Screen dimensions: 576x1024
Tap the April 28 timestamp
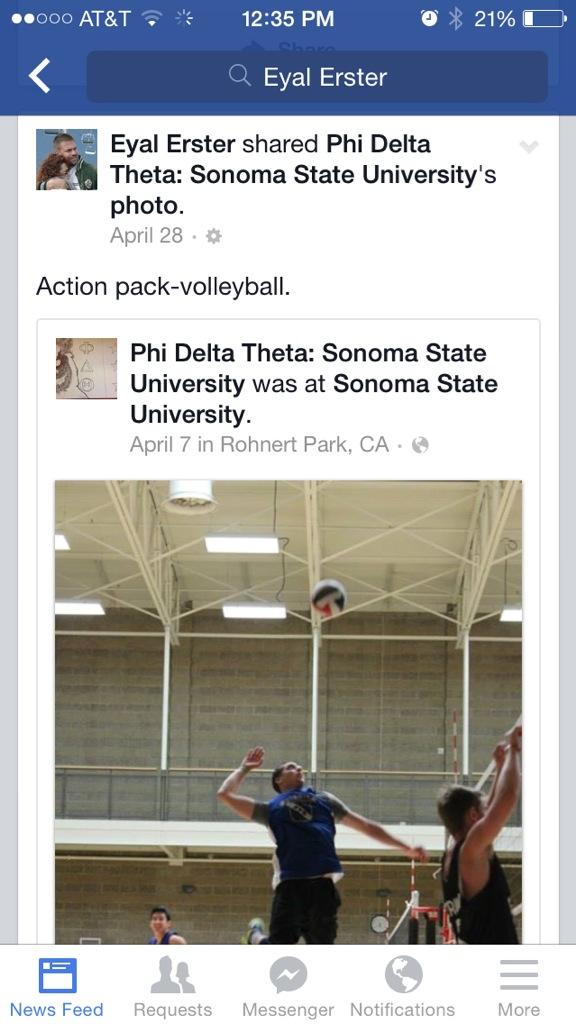coord(146,236)
